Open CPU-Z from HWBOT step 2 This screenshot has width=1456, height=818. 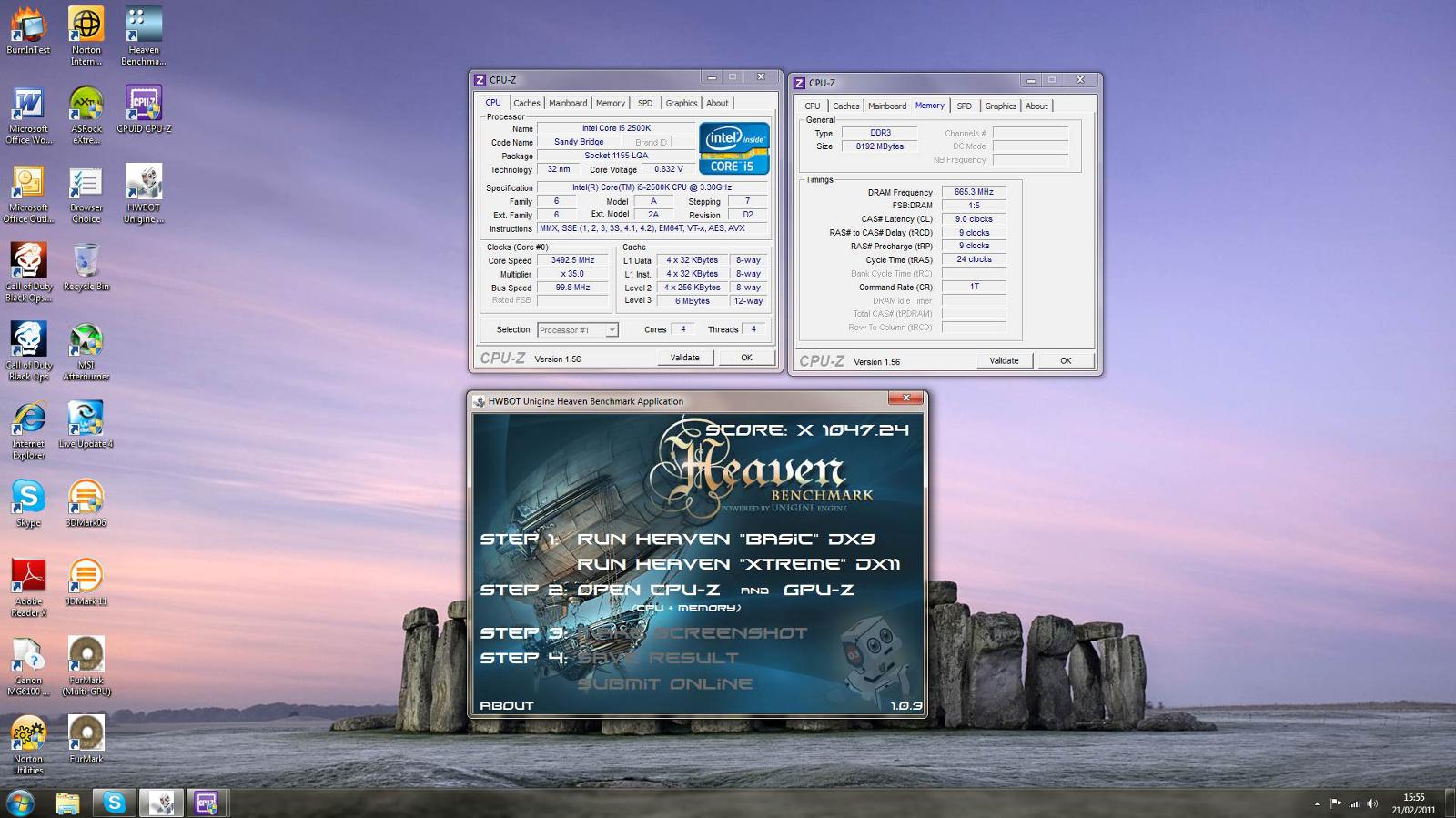648,590
